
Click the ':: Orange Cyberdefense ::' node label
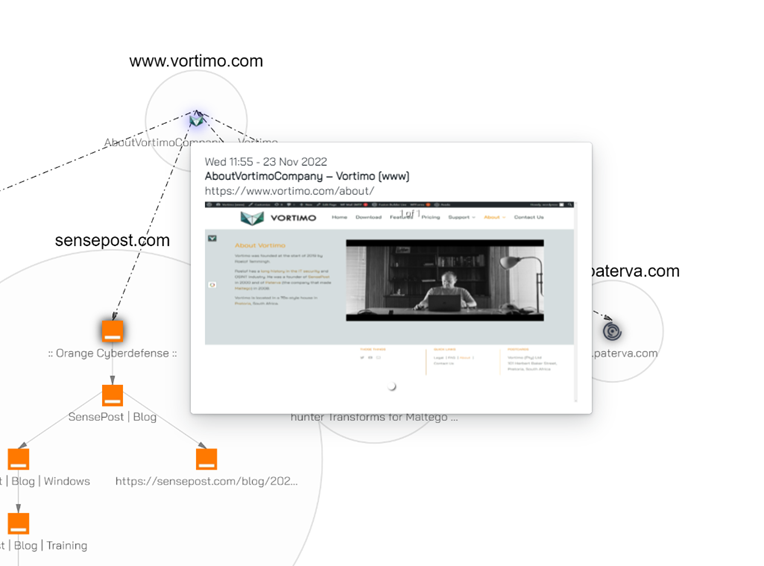click(x=113, y=353)
